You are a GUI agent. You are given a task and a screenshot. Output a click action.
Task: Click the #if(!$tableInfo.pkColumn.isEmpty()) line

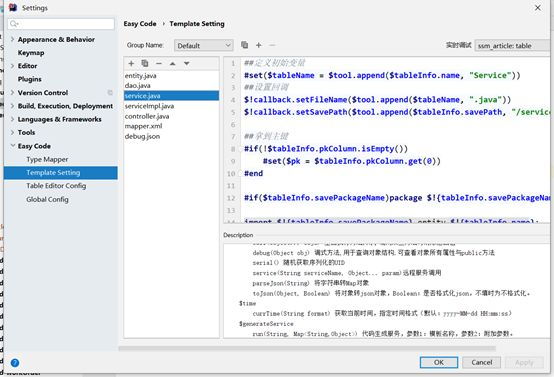[x=326, y=149]
